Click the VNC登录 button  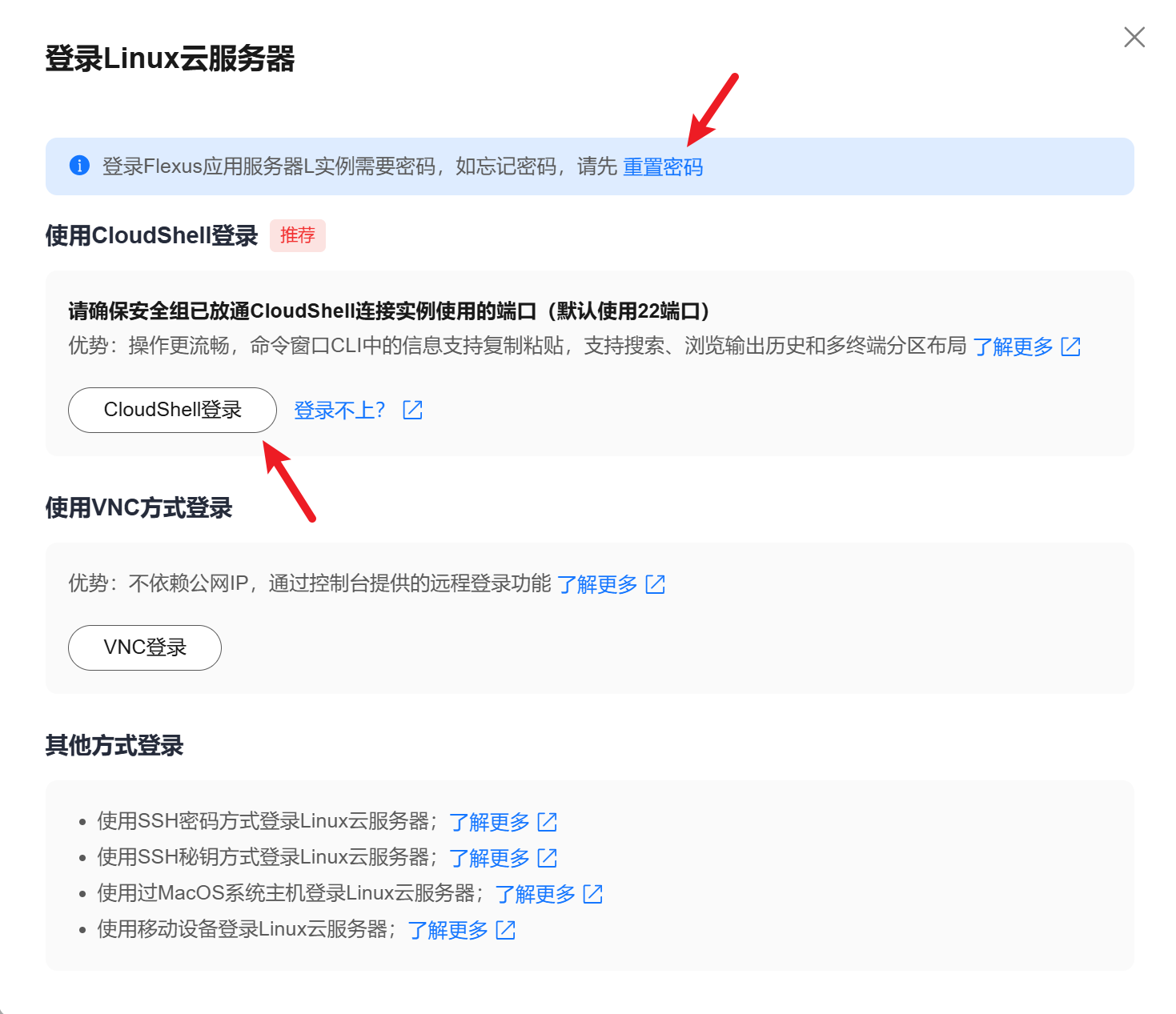[145, 647]
